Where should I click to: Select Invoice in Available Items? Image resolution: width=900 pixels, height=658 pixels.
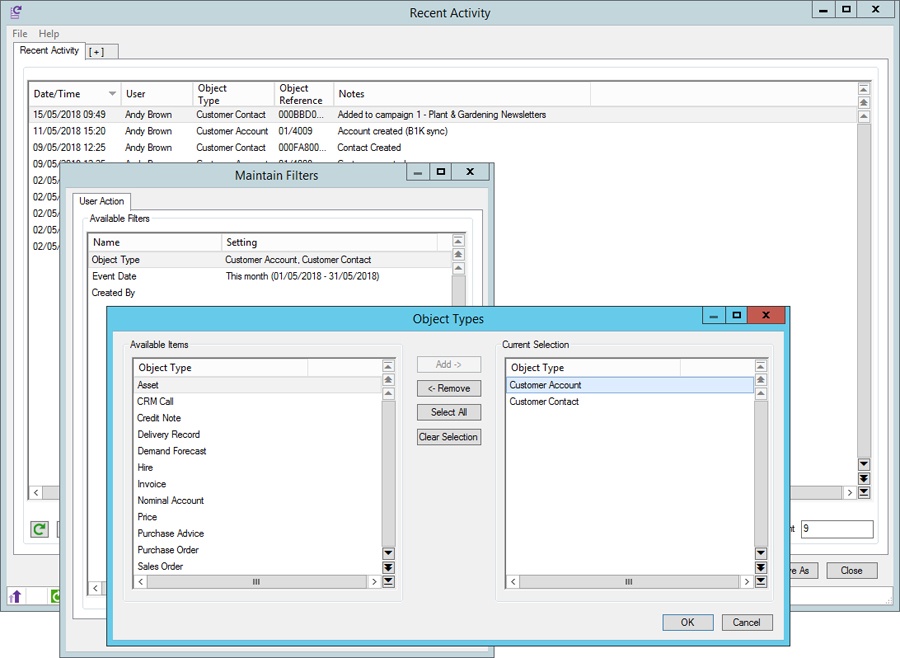(258, 484)
